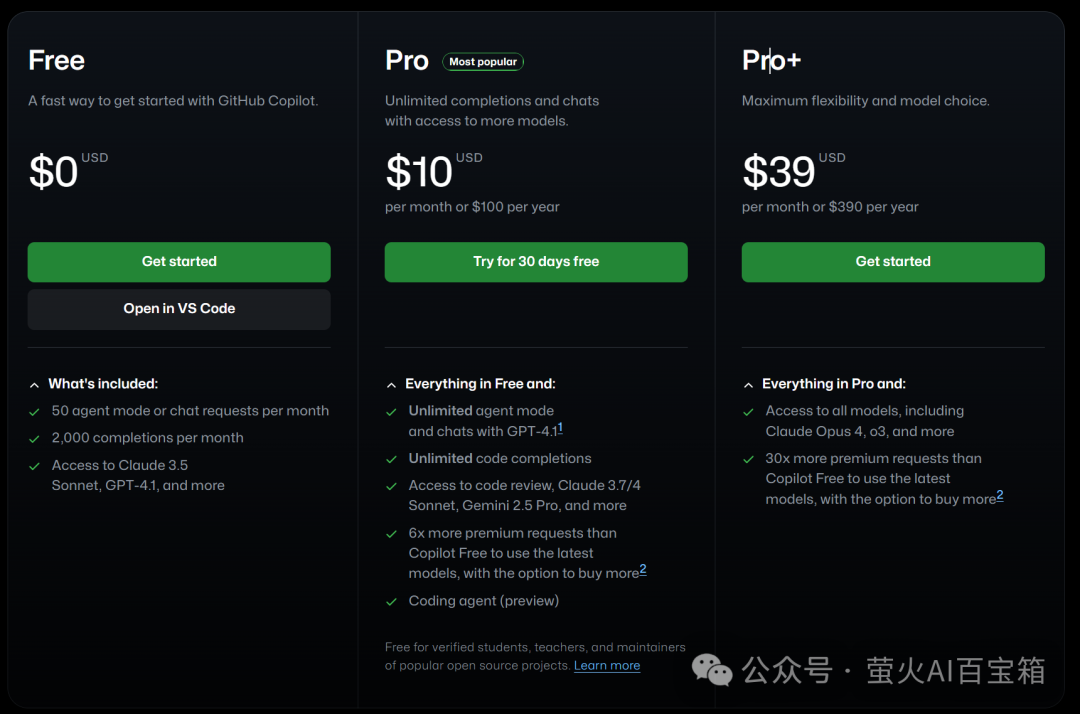Click checkmark beside "2,000 completions per month"
The width and height of the screenshot is (1080, 714).
pos(35,438)
